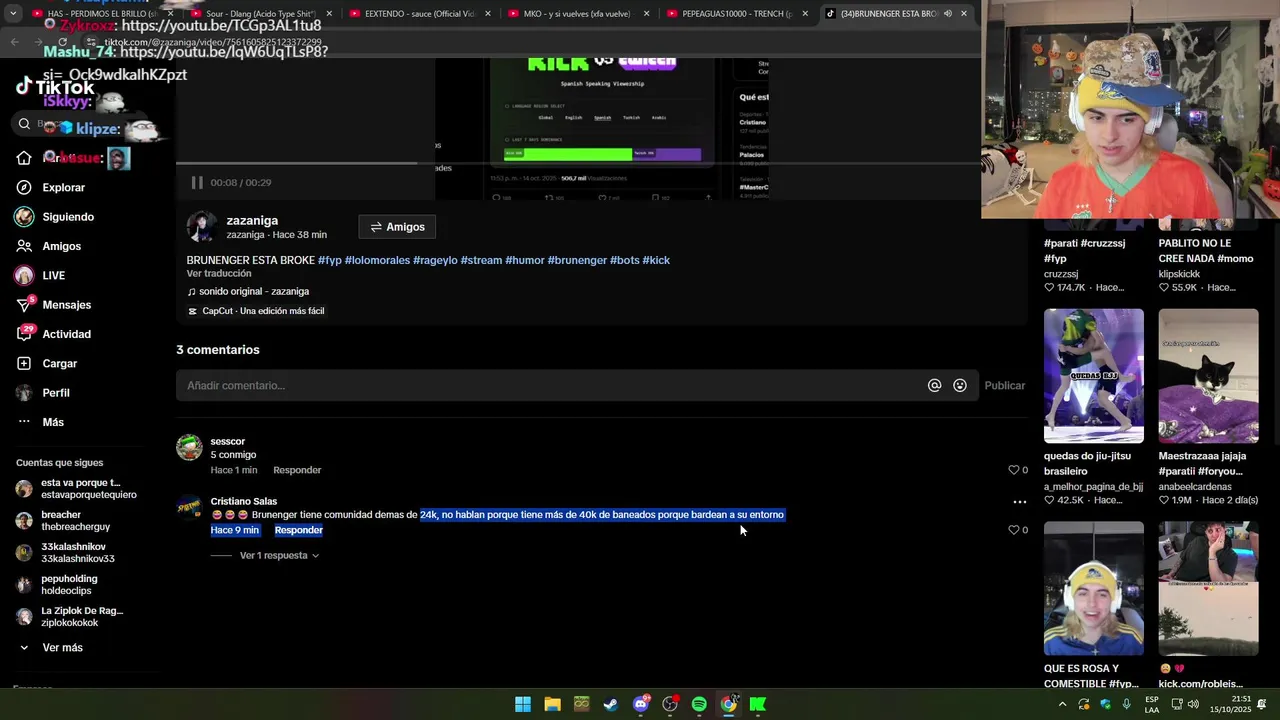Like sesscor's comment
Viewport: 1280px width, 720px height.
[x=1014, y=470]
